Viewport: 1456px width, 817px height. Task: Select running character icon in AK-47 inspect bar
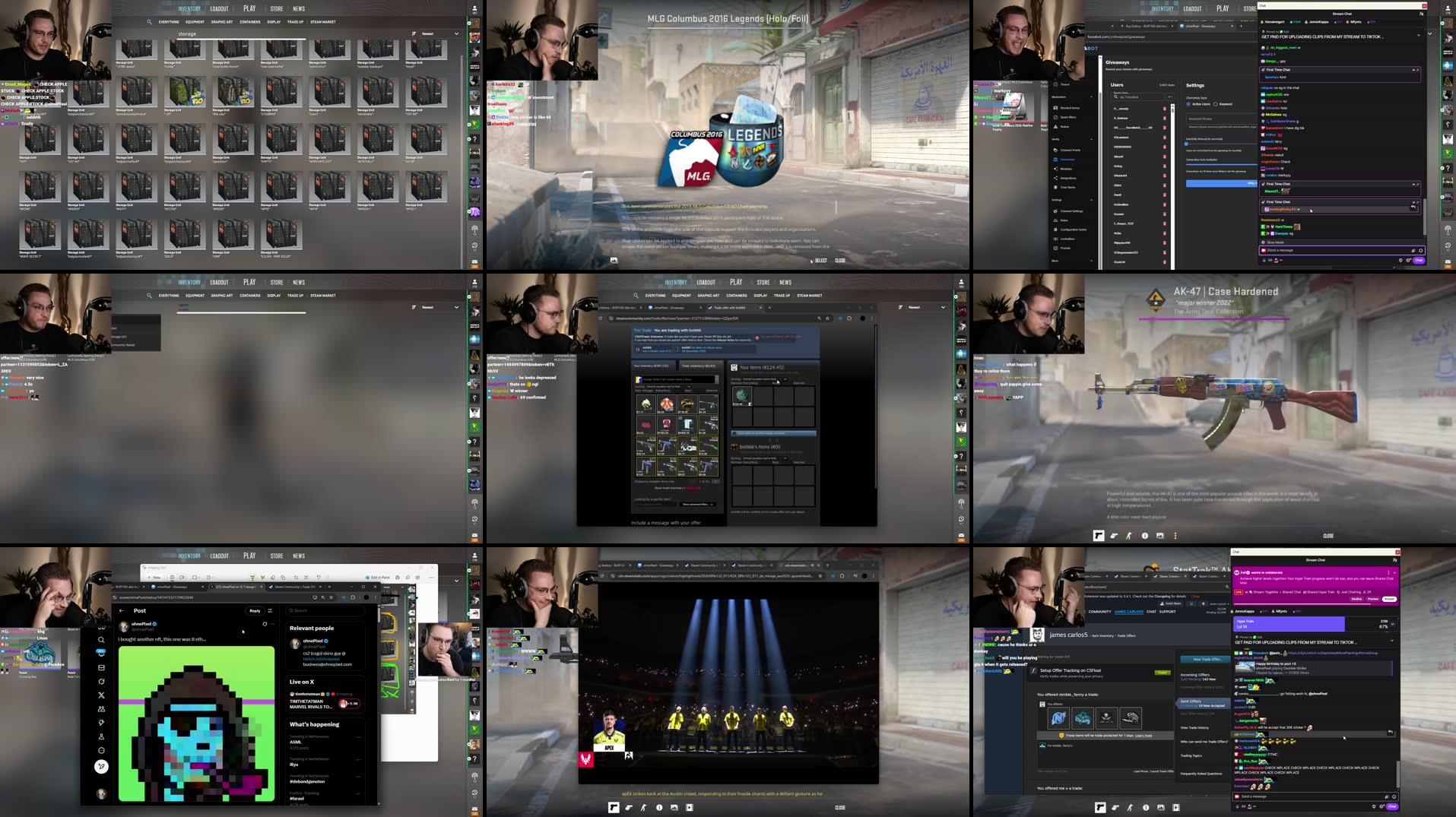point(1129,536)
